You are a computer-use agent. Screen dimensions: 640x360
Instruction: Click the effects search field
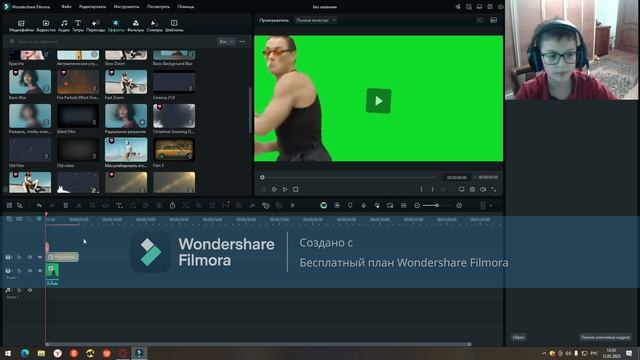coord(112,41)
